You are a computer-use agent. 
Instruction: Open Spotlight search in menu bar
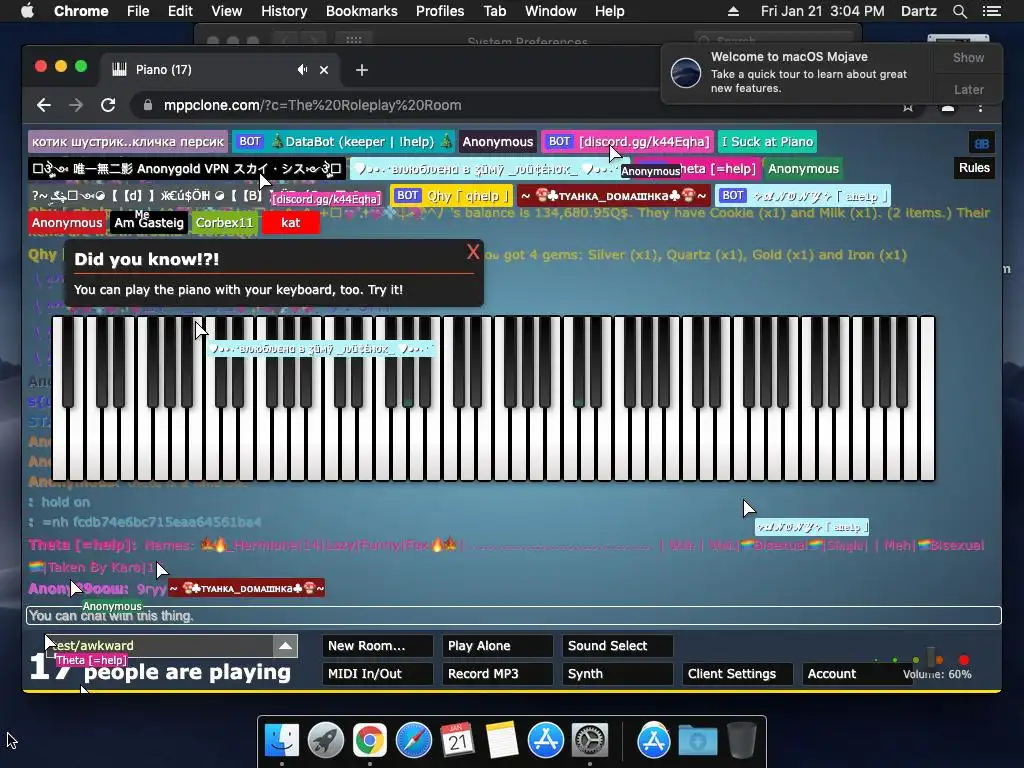(959, 11)
